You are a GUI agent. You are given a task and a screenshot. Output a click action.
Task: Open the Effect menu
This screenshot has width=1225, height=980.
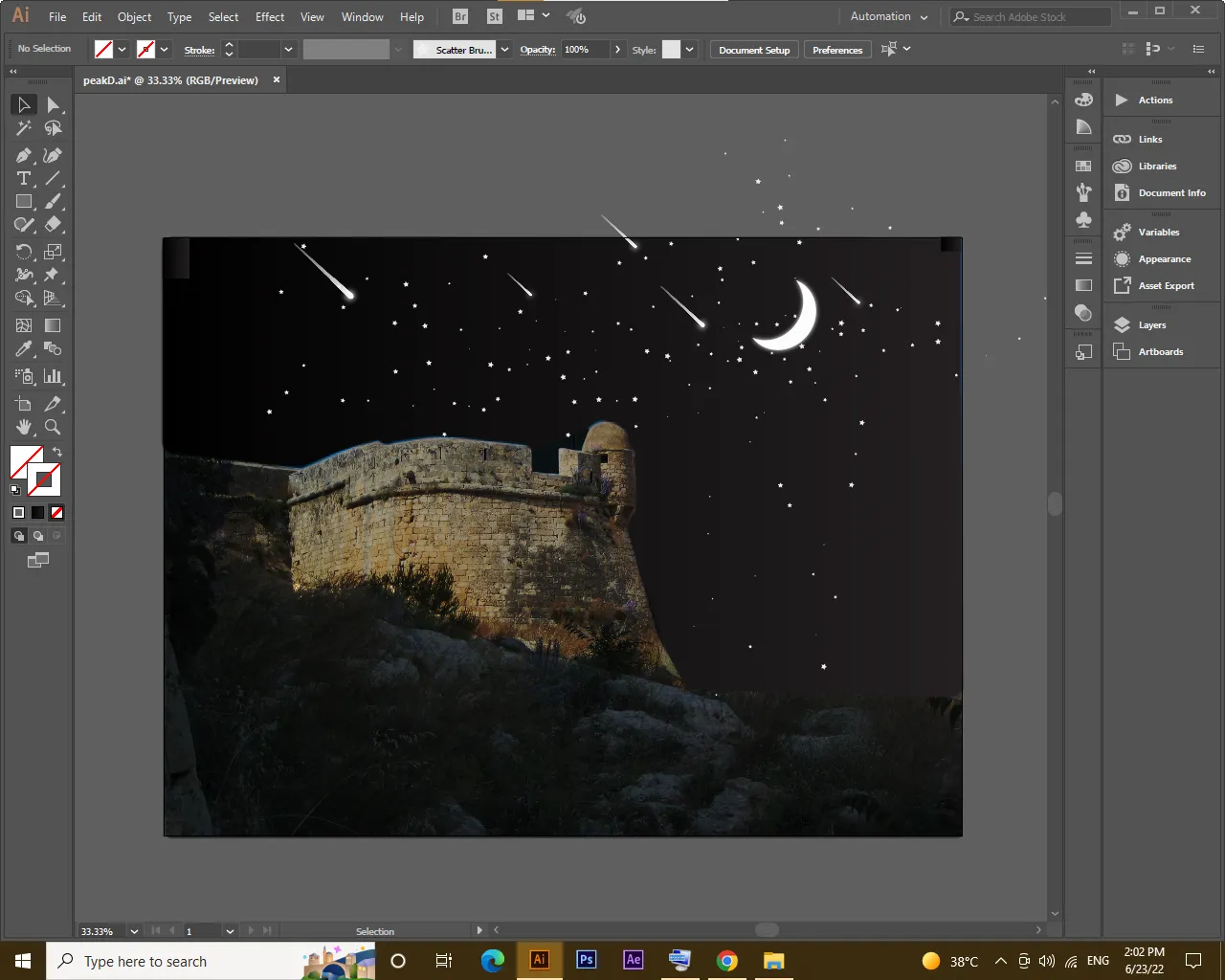coord(270,17)
